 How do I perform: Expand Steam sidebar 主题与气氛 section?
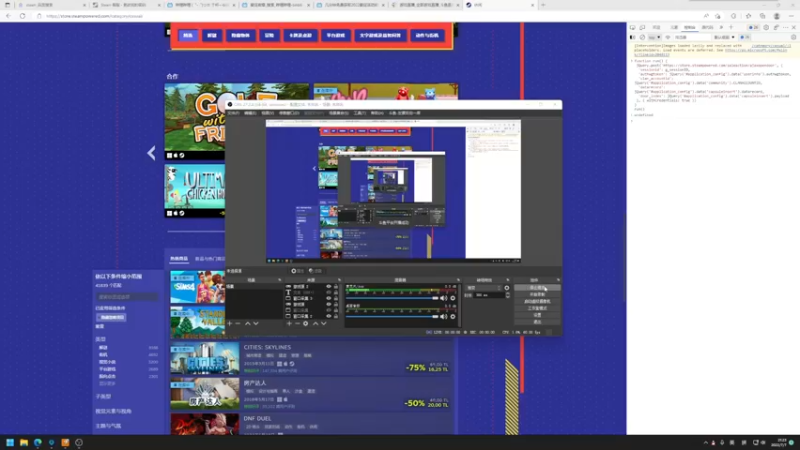click(x=108, y=426)
